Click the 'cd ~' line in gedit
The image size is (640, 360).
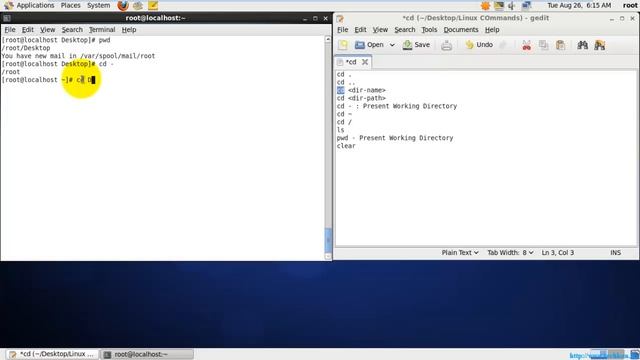coord(344,114)
